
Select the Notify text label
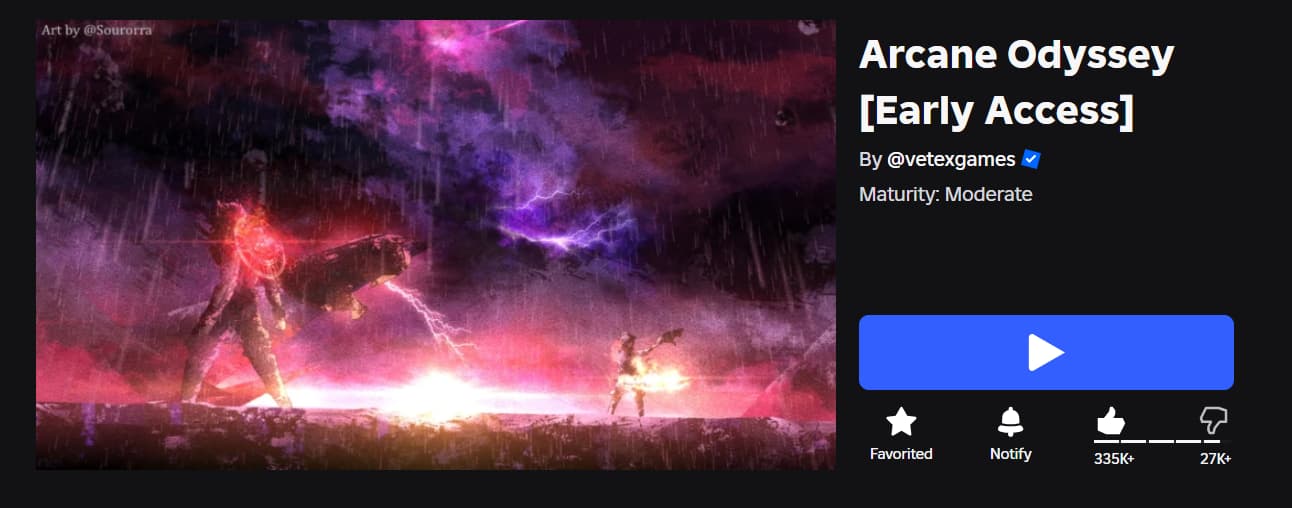tap(1011, 454)
